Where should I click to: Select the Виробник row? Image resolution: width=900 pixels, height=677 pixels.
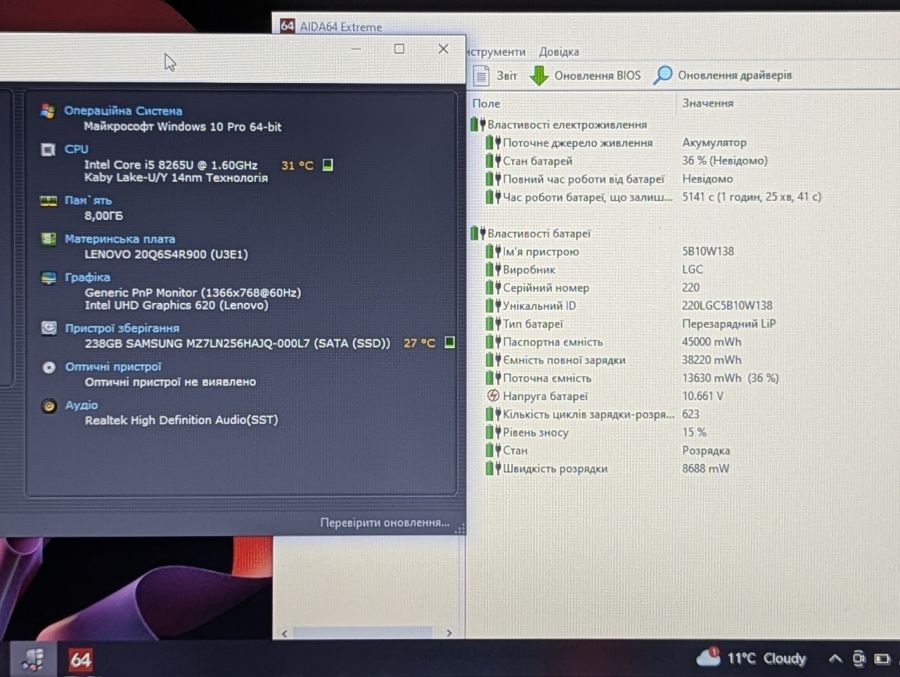(x=683, y=269)
